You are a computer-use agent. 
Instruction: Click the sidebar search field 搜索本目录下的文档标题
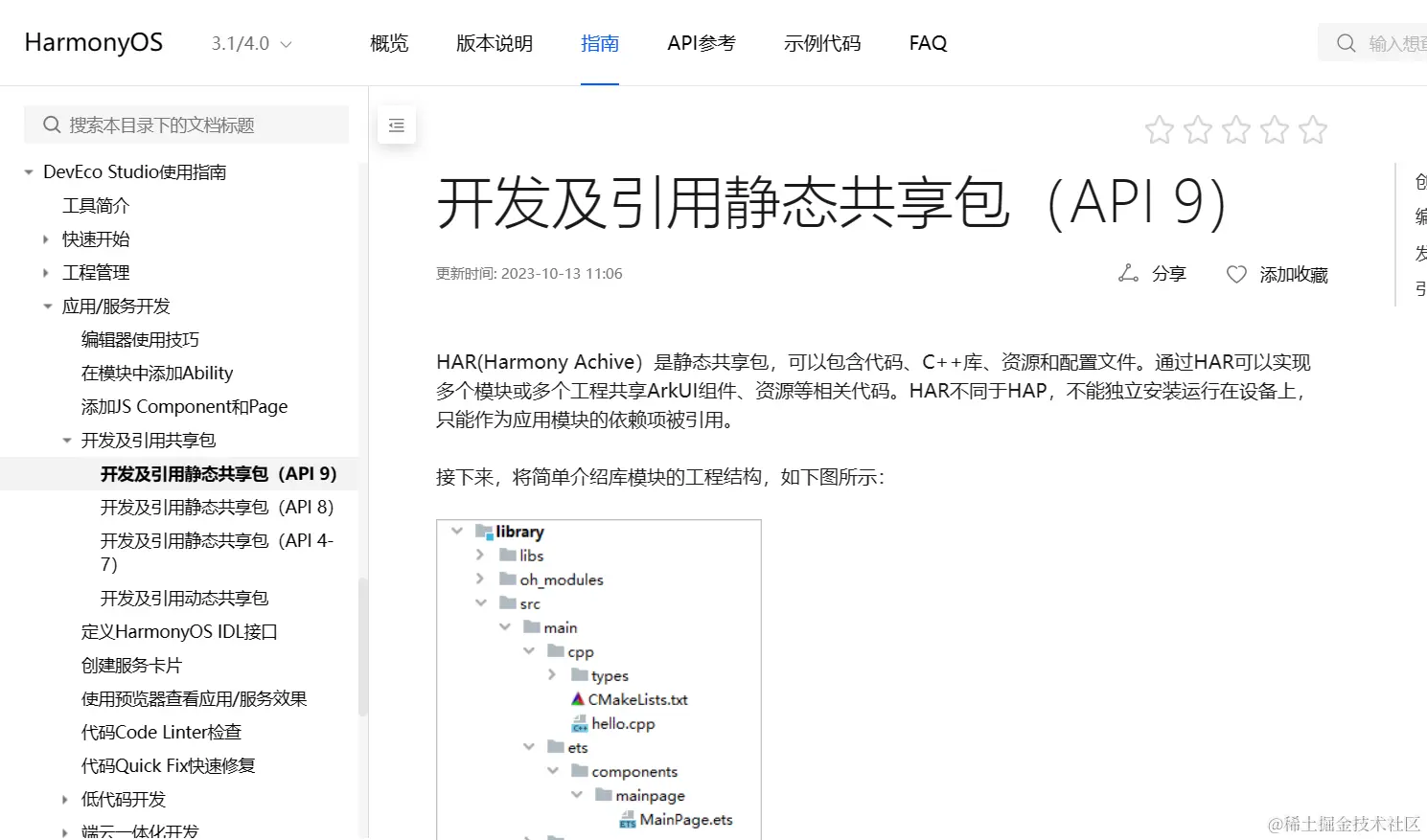186,125
